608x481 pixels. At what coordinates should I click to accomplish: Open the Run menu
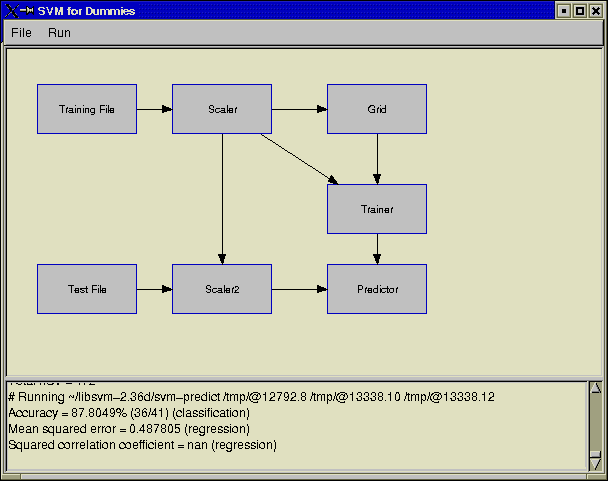(59, 33)
